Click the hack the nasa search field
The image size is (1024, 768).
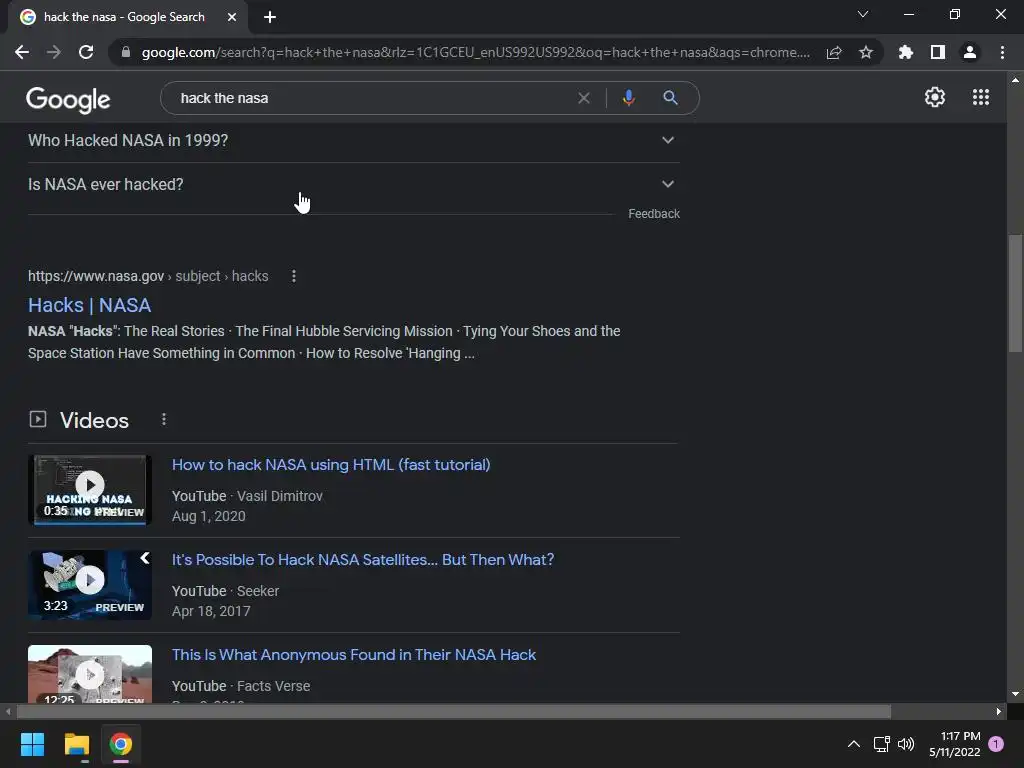click(372, 98)
